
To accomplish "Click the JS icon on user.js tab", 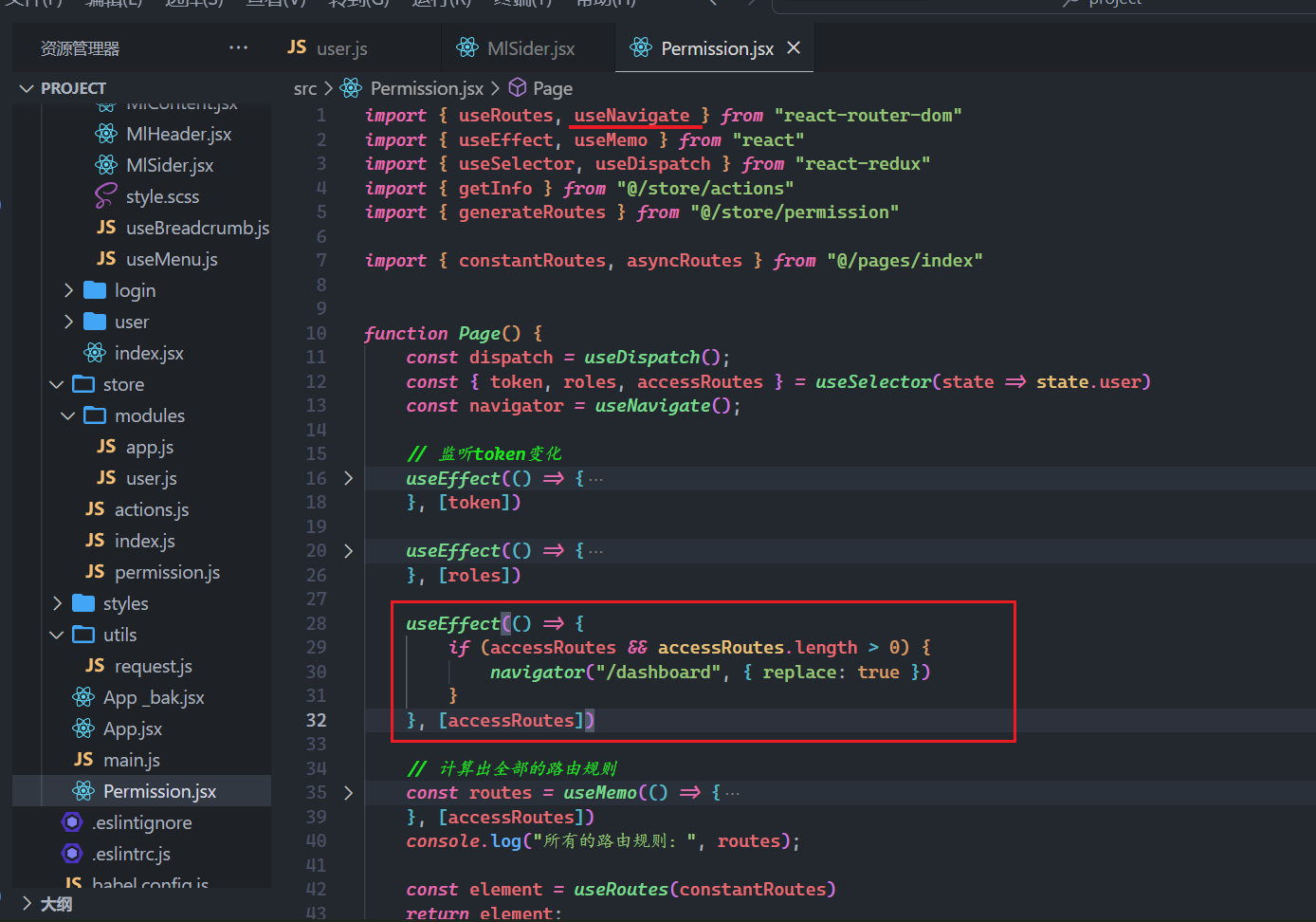I will point(297,47).
